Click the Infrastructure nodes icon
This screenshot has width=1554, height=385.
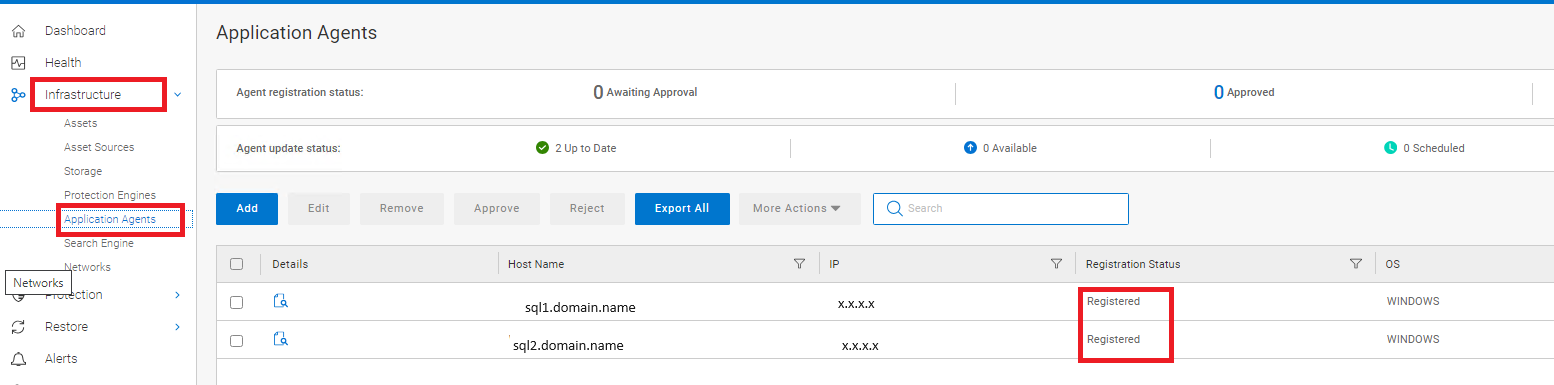tap(18, 95)
